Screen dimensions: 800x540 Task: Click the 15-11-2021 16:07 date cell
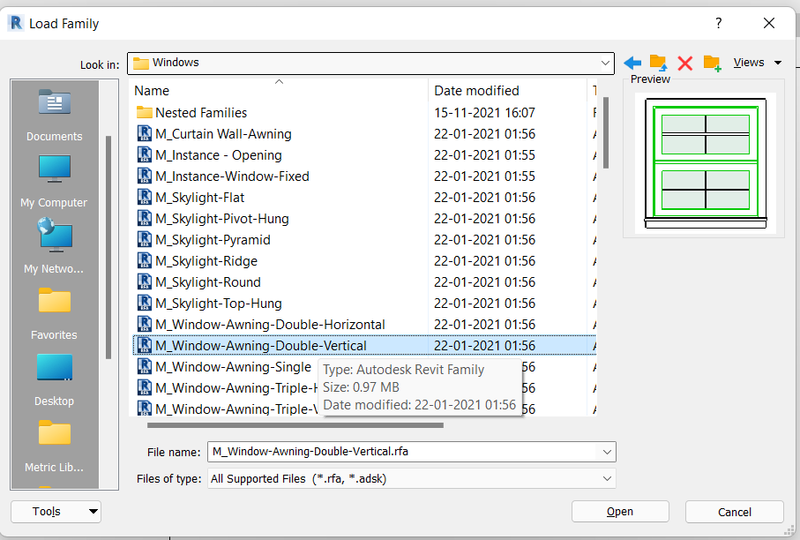(484, 112)
